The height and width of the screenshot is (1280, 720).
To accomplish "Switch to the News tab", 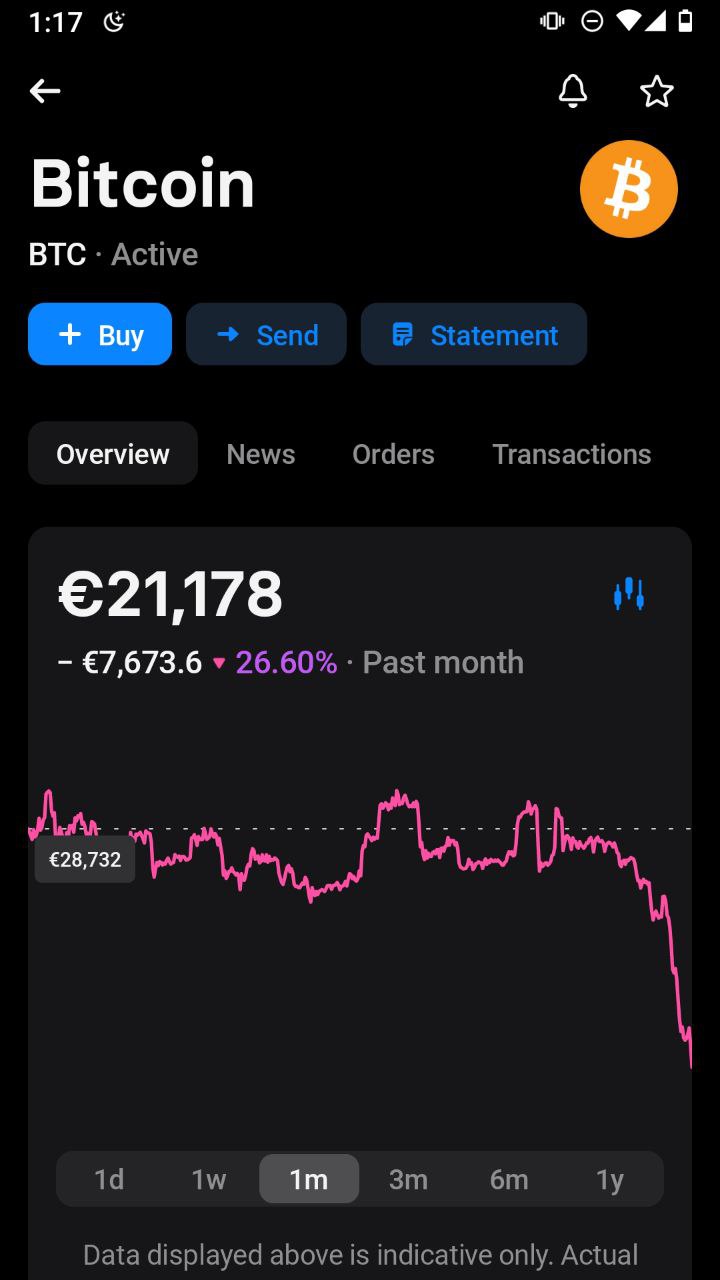I will 261,454.
